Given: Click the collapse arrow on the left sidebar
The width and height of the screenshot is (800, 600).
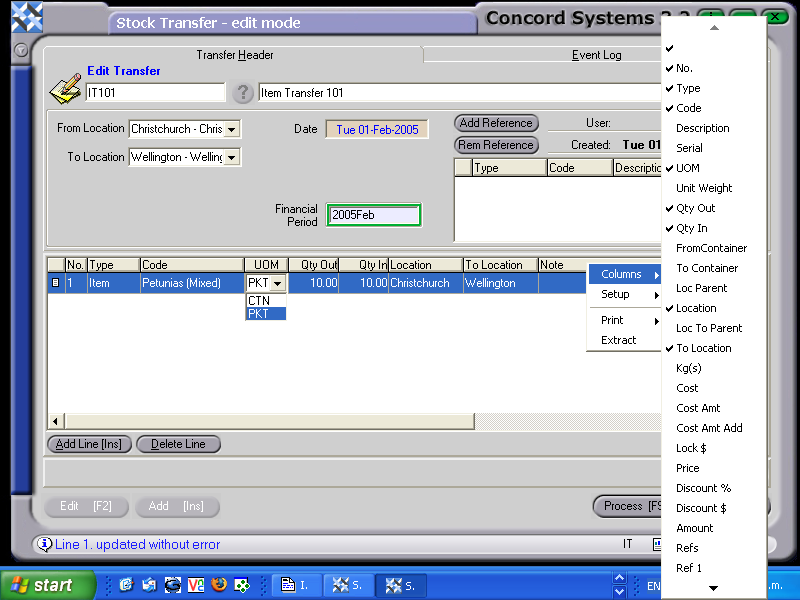Looking at the screenshot, I should tap(21, 51).
